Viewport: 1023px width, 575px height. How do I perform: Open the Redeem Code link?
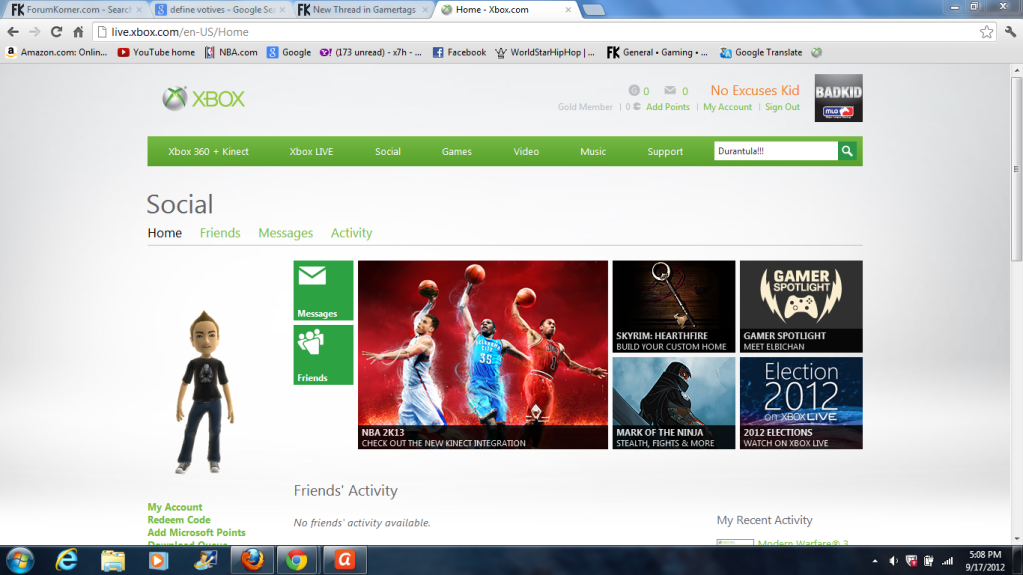(179, 520)
